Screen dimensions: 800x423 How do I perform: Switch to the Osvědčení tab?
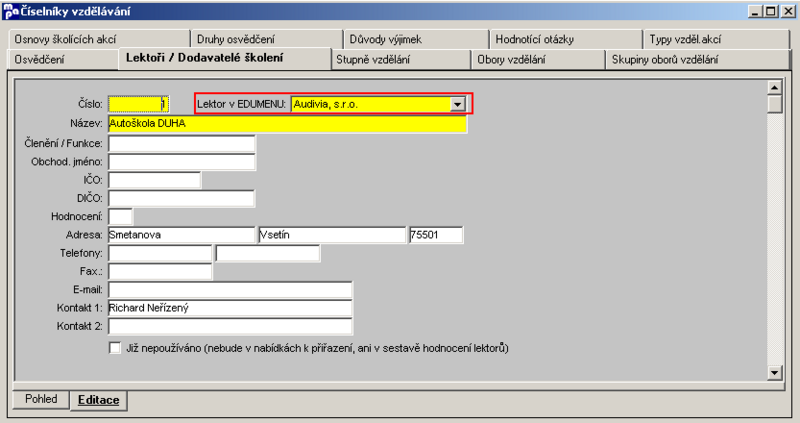click(63, 60)
